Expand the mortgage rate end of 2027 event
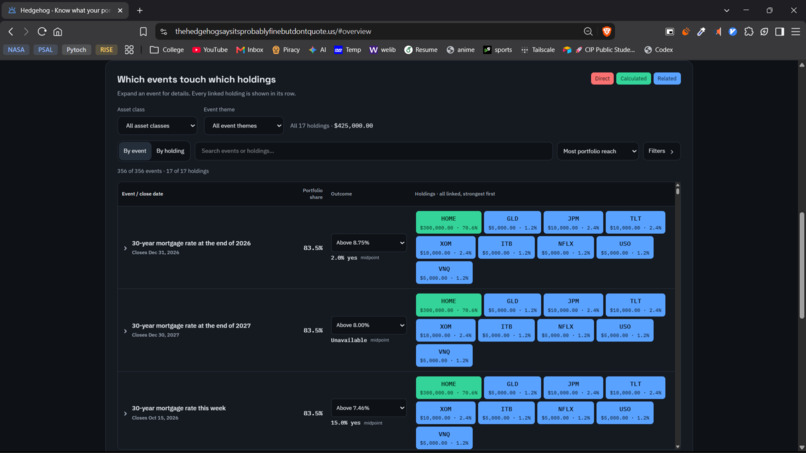 coord(125,331)
